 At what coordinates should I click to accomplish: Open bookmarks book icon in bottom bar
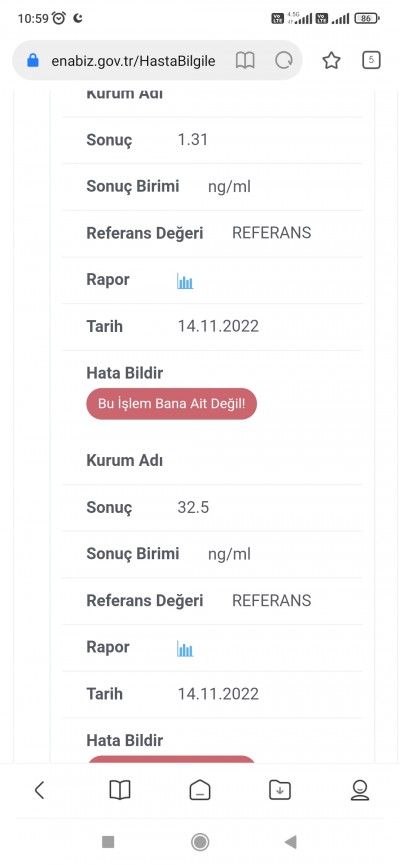120,790
